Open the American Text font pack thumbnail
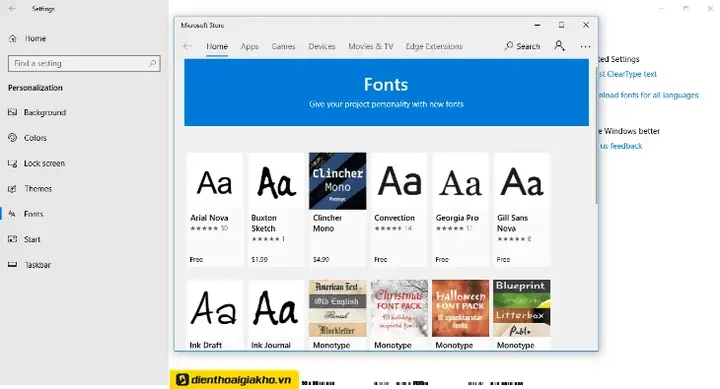720x389 pixels. click(x=338, y=309)
